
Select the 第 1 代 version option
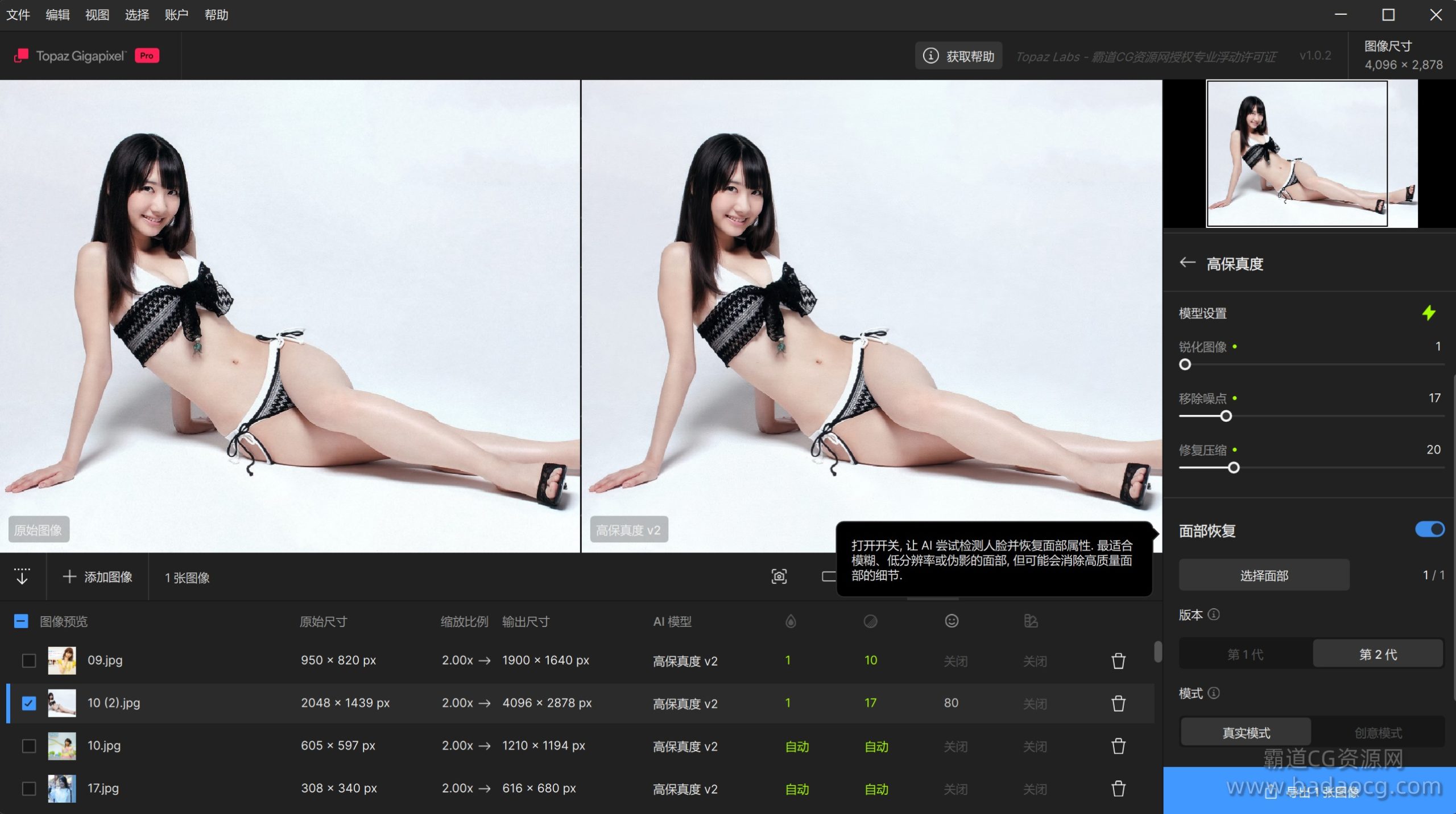point(1246,654)
